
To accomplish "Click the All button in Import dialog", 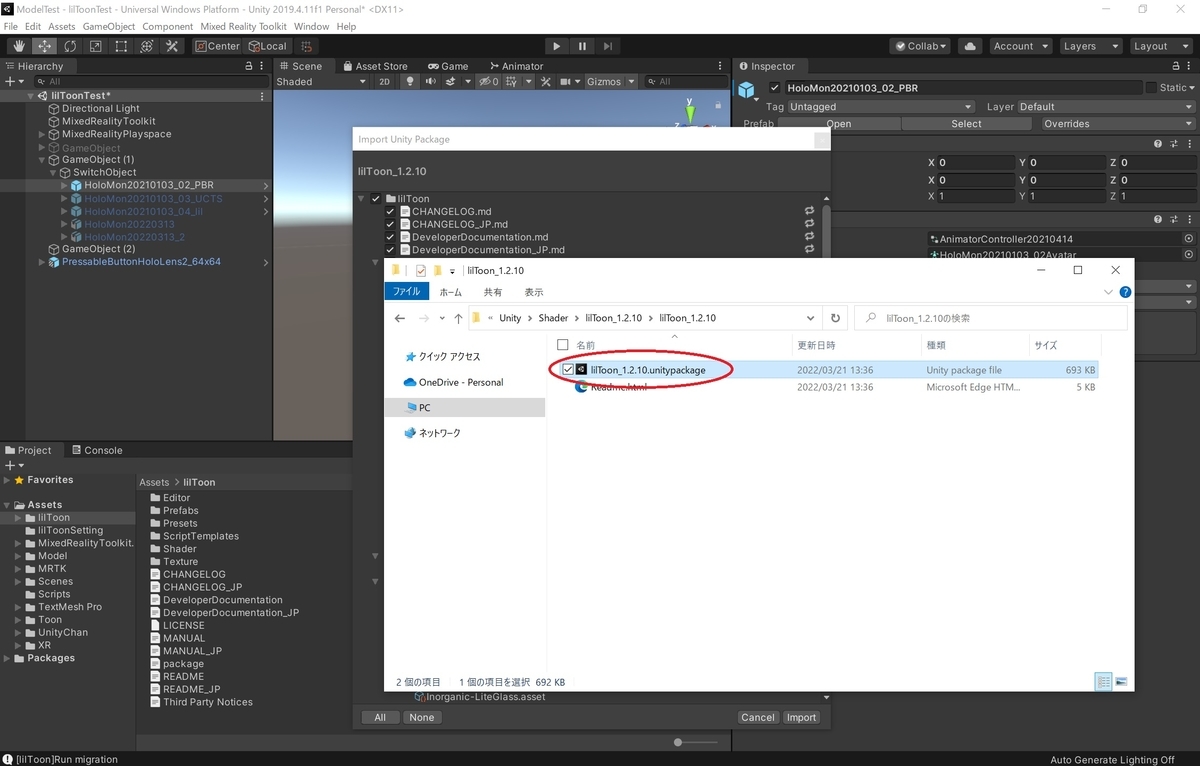I will (380, 717).
